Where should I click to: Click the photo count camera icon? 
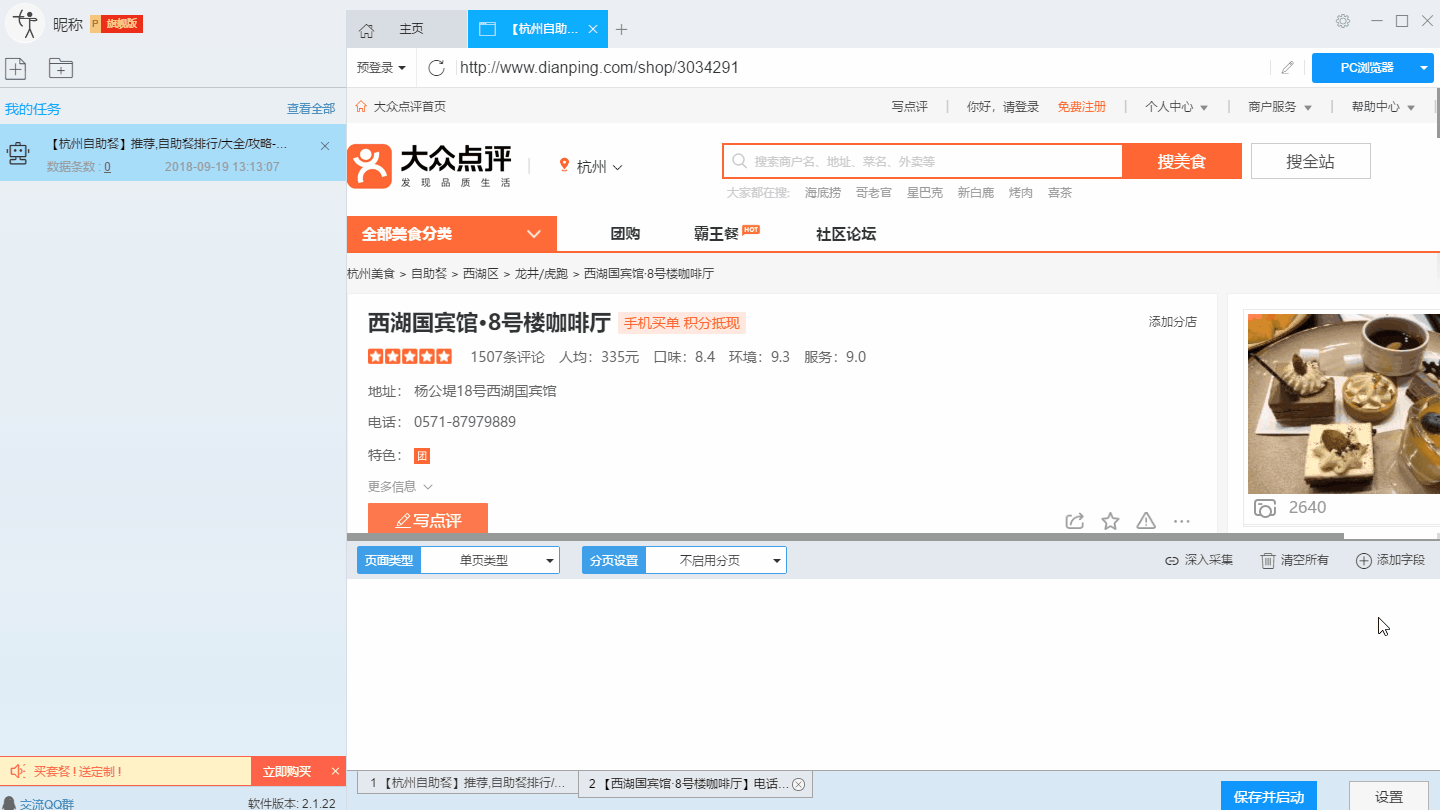pos(1265,508)
